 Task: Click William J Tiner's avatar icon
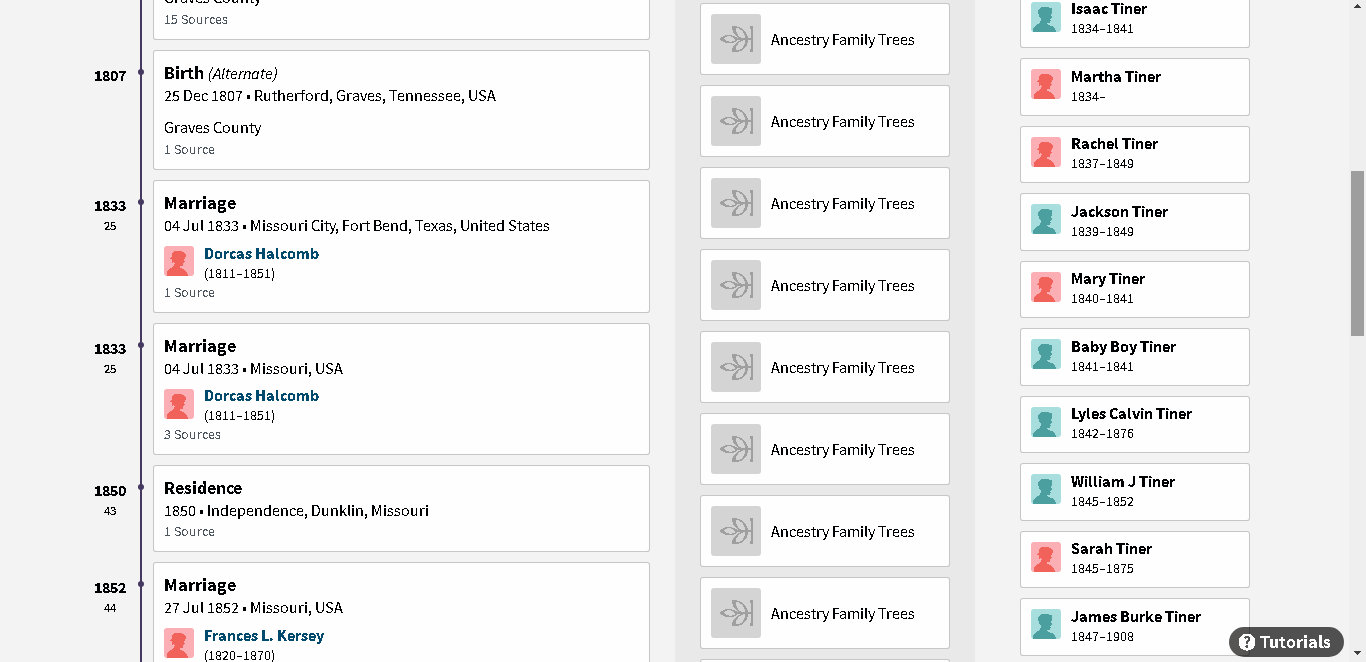coord(1046,490)
